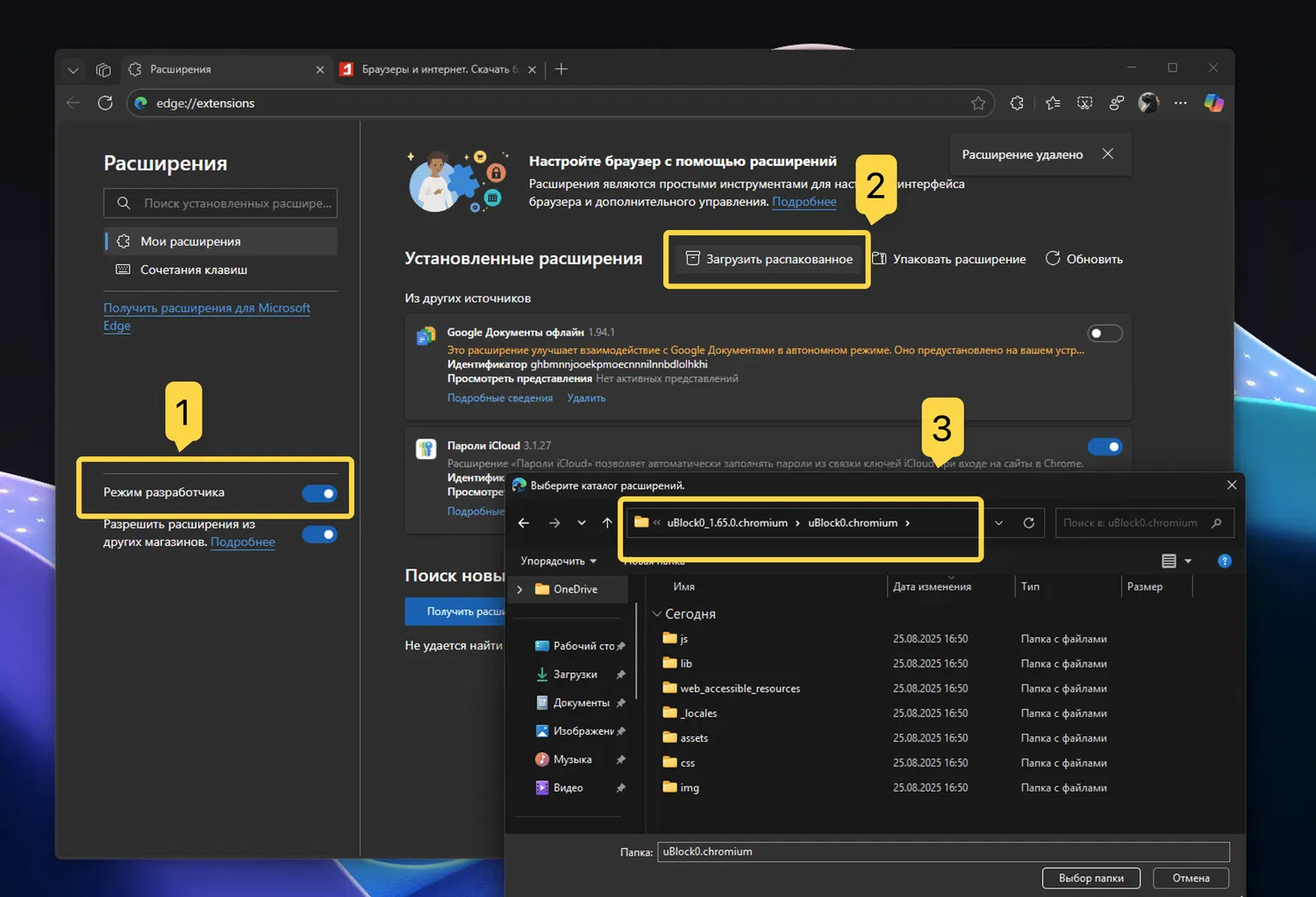Click the Загрузить распакованное button
This screenshot has height=897, width=1316.
click(x=769, y=259)
